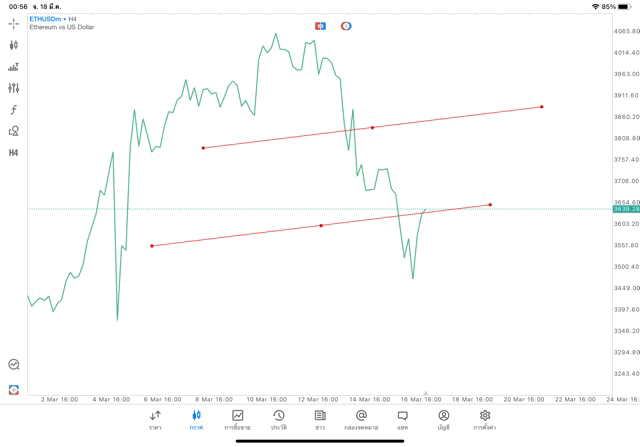The image size is (640, 447).
Task: Open the ETHUSDm symbol selector
Action: click(45, 19)
